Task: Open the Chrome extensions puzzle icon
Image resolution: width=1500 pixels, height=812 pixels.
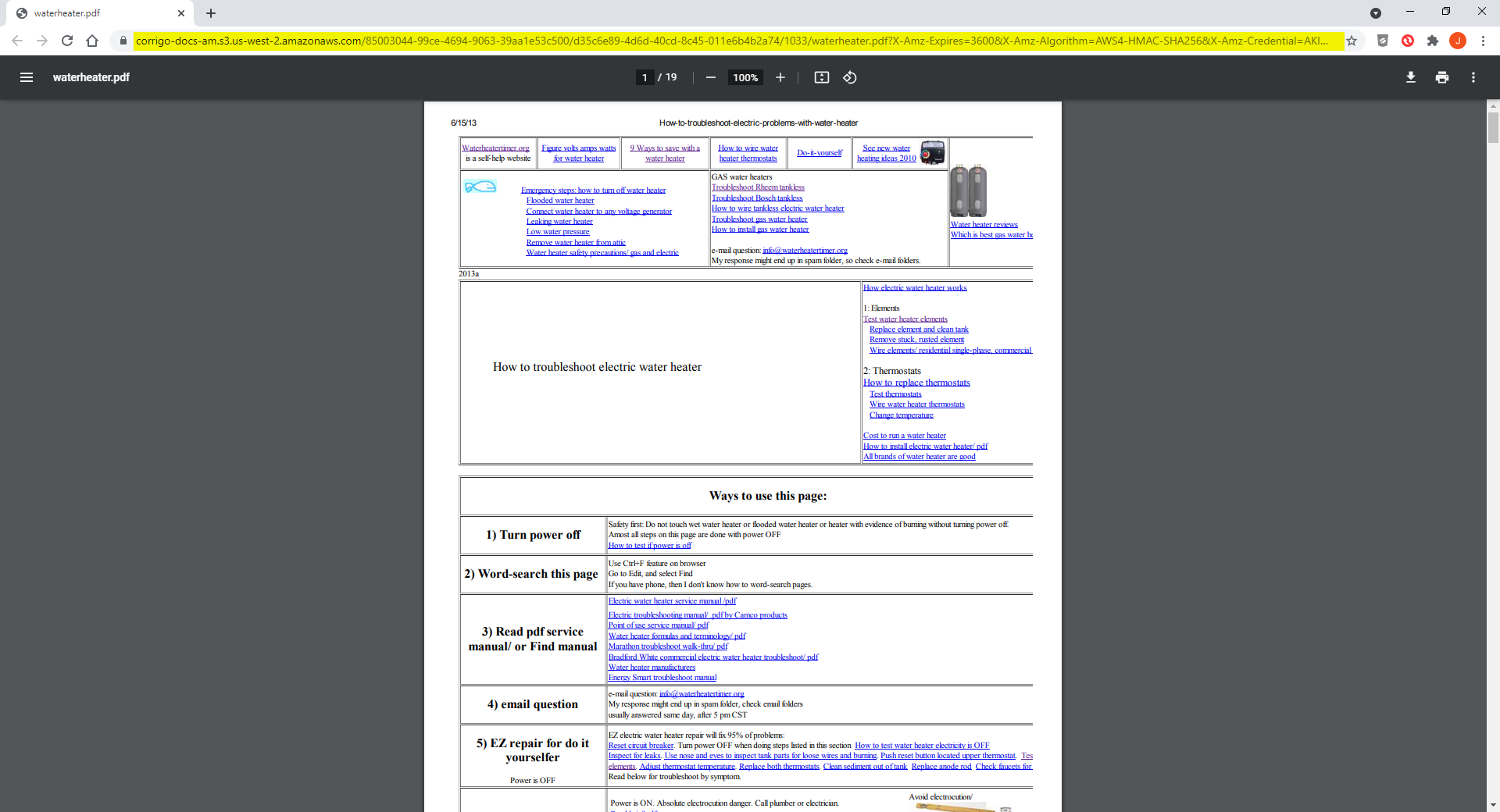Action: 1432,41
